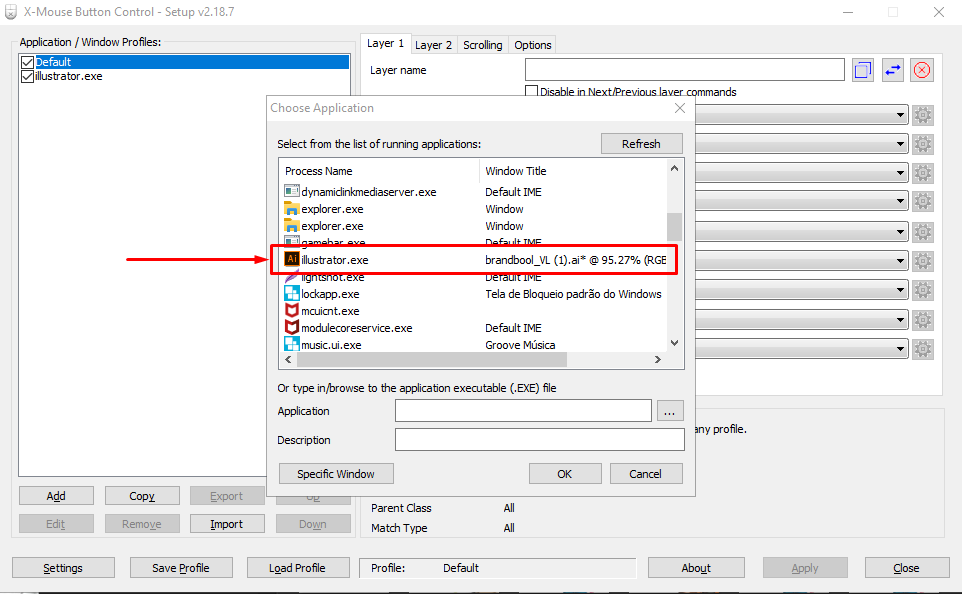Click the copy layer settings icon

coord(862,70)
